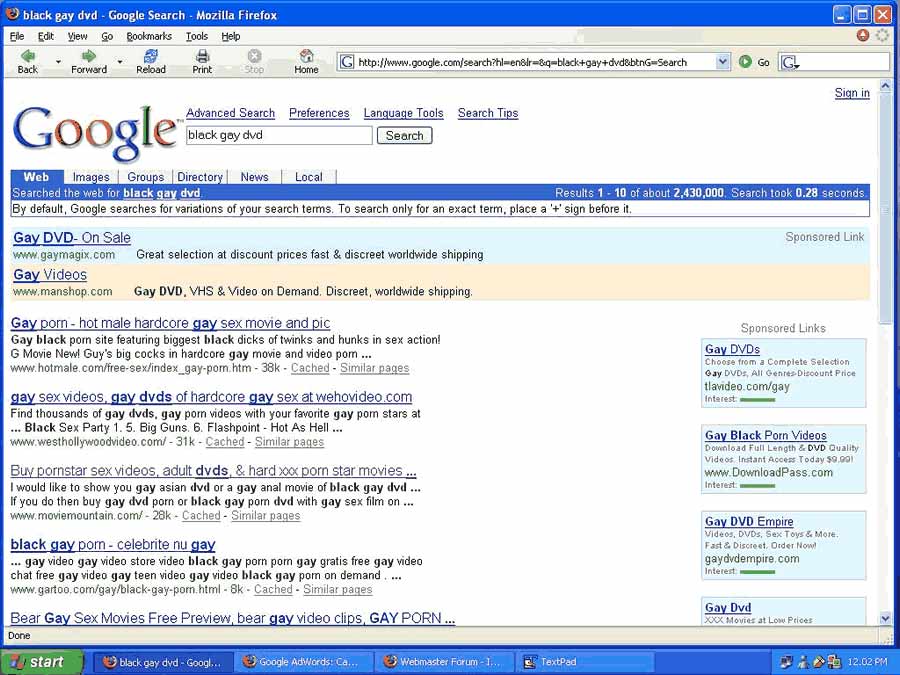The image size is (900, 675).
Task: Click the red update notification icon
Action: (862, 36)
